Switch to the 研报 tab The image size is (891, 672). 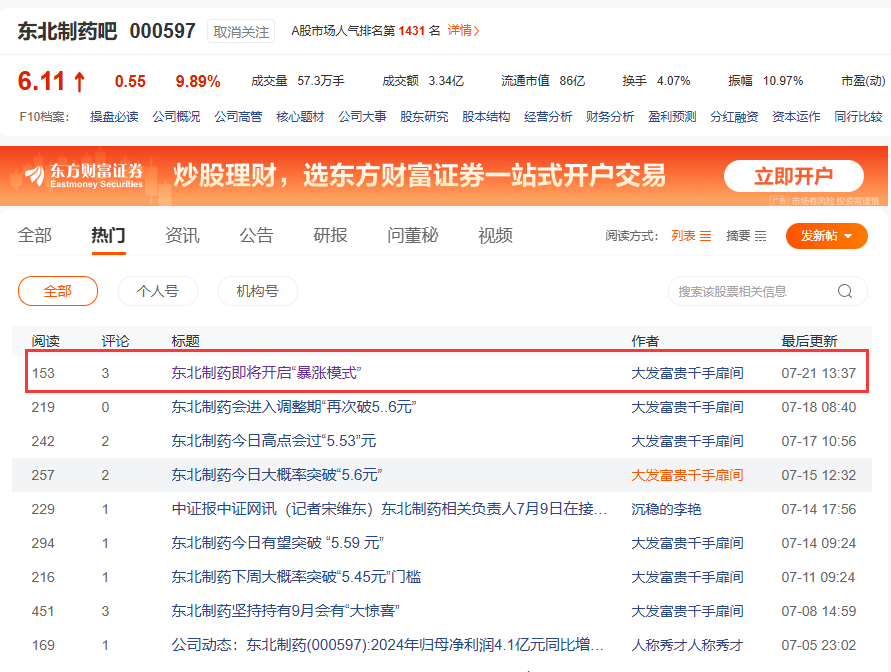330,235
